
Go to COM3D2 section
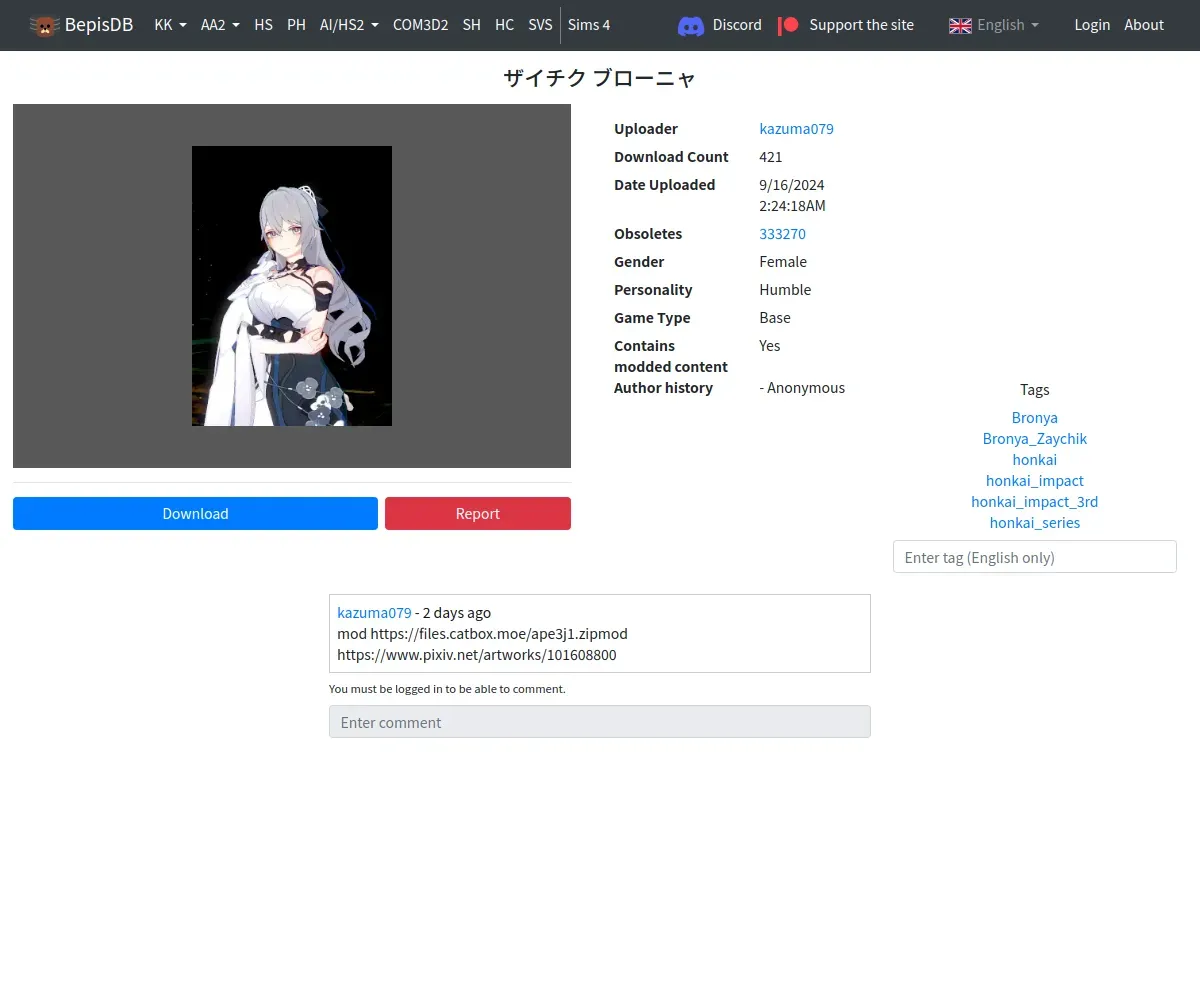[x=420, y=25]
